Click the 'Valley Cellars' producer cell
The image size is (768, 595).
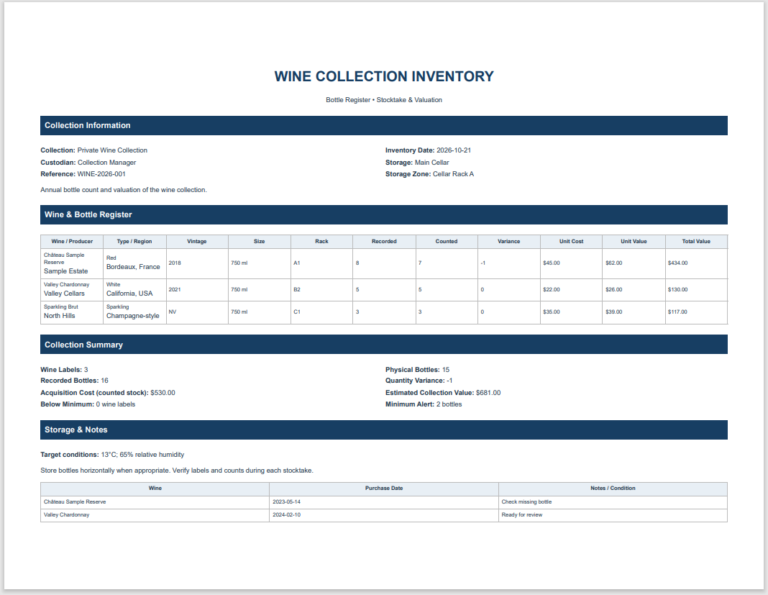click(64, 294)
